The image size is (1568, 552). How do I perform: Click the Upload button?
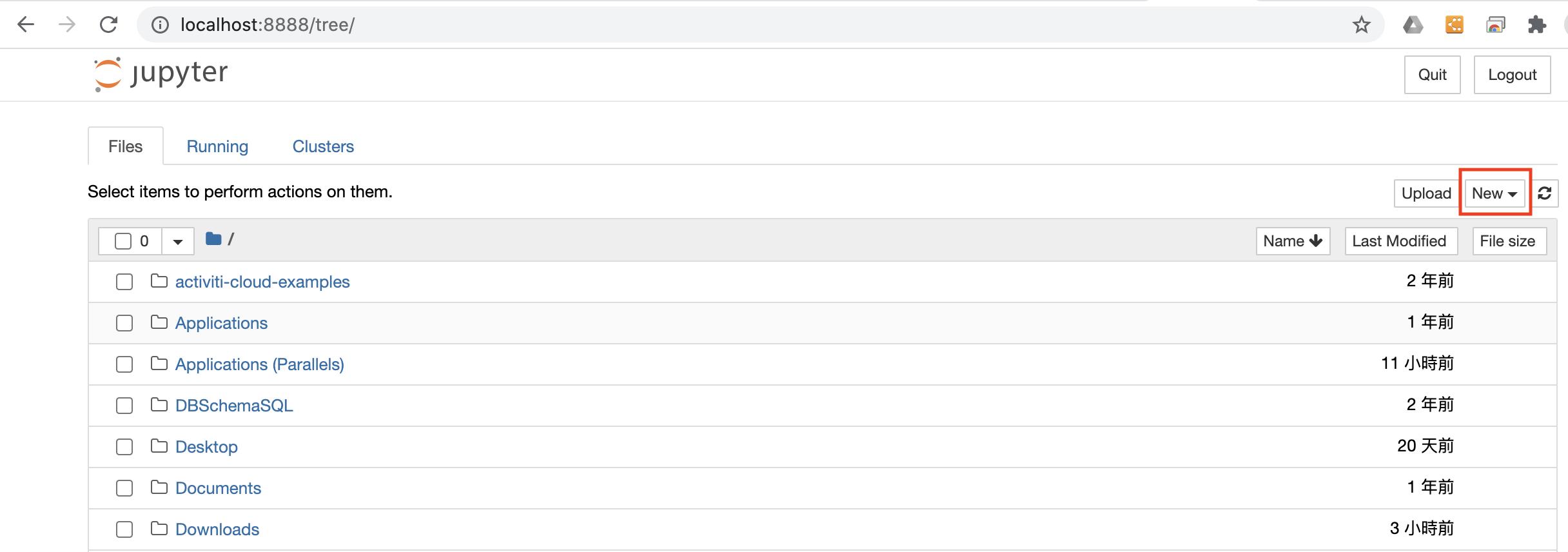click(1426, 193)
